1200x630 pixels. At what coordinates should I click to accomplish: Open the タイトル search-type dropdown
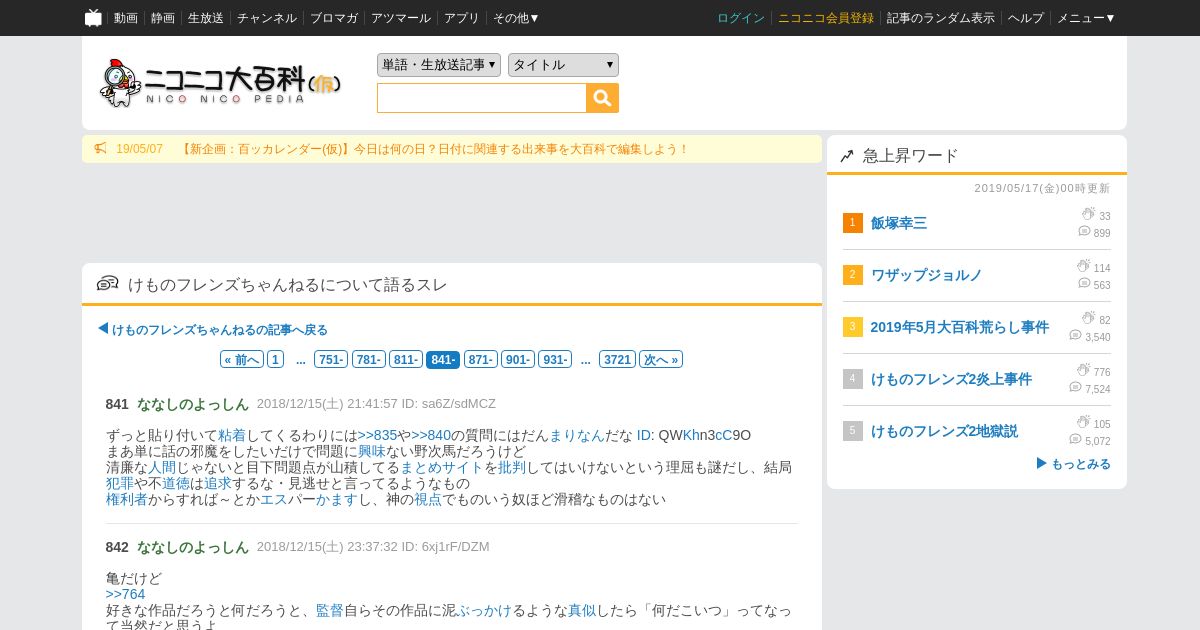pyautogui.click(x=563, y=65)
